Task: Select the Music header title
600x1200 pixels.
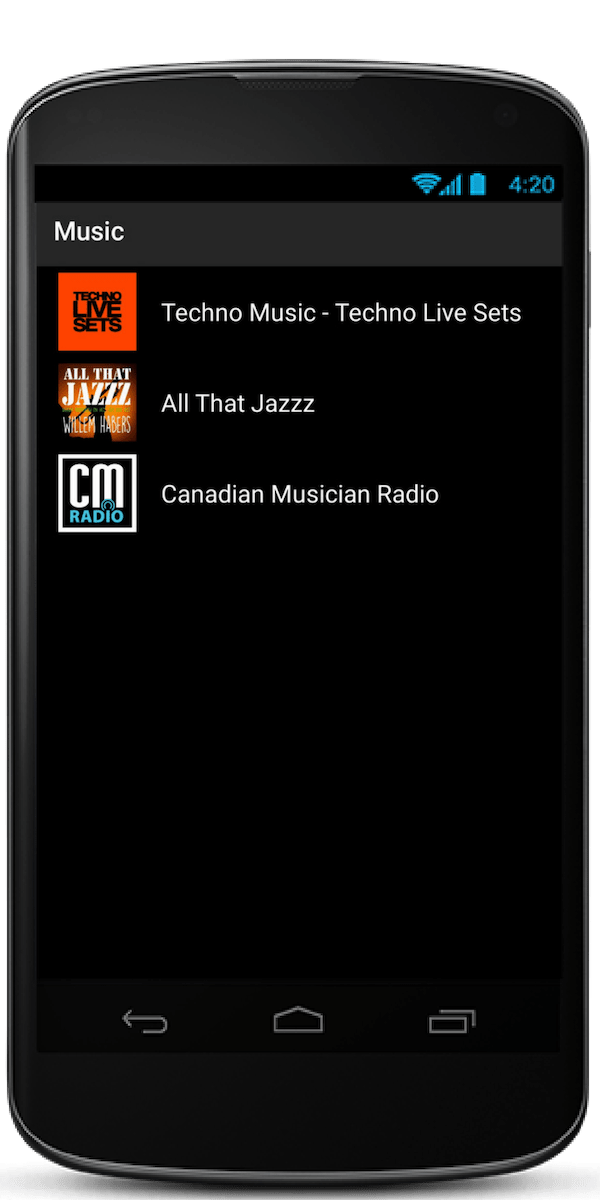Action: [x=89, y=232]
